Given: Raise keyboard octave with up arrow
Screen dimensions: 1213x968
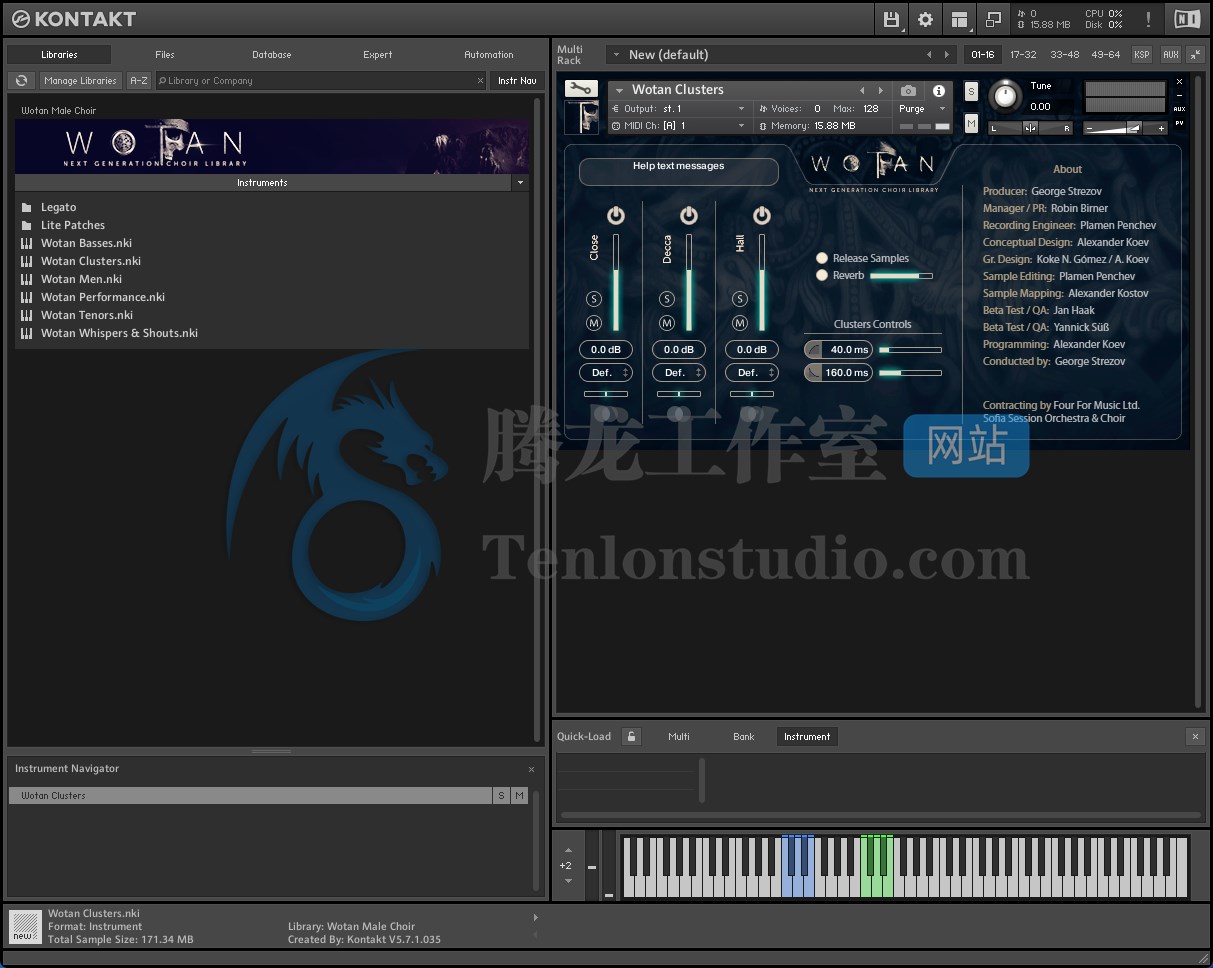Looking at the screenshot, I should pyautogui.click(x=568, y=850).
